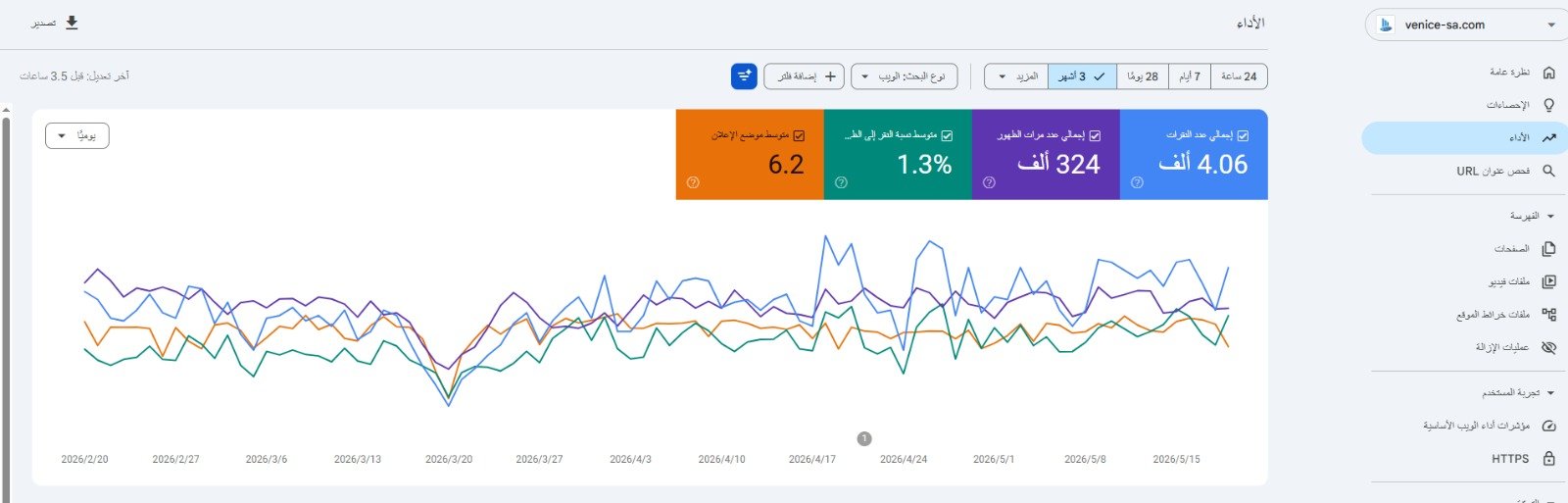Collapse the تجربة المستخدم experience section

point(1519,392)
